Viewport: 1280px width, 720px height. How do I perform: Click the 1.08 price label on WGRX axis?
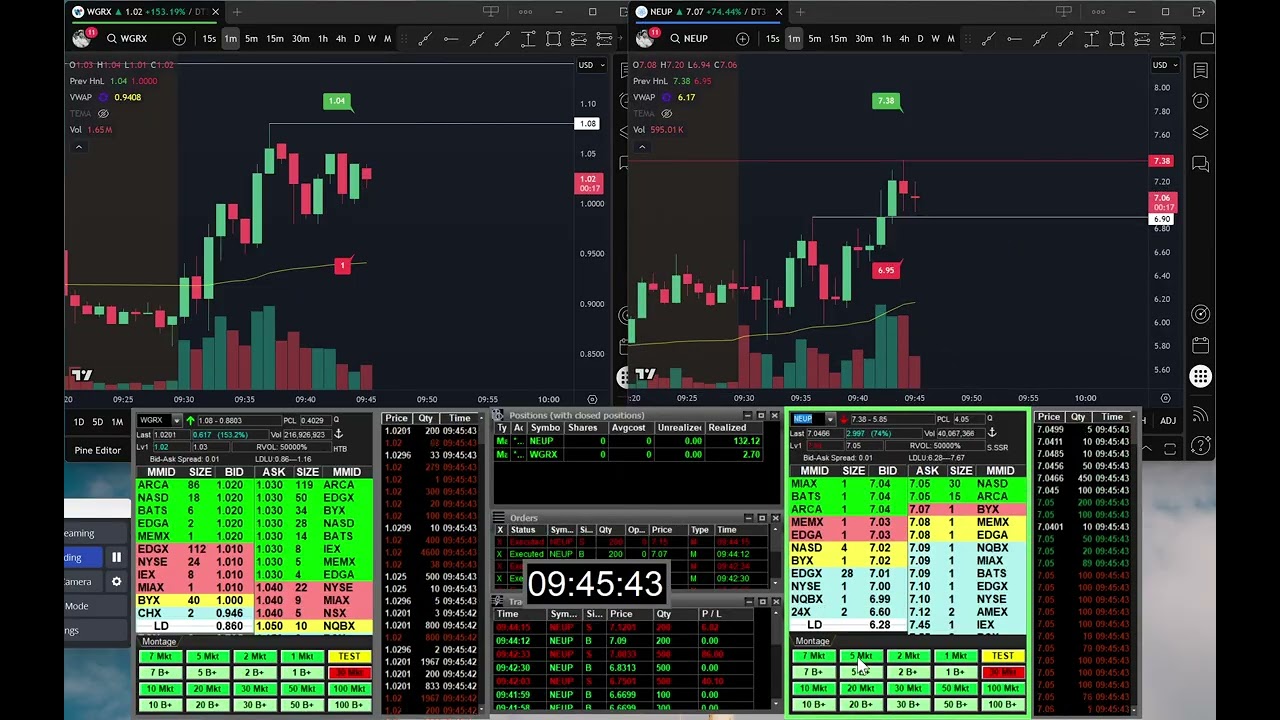587,124
